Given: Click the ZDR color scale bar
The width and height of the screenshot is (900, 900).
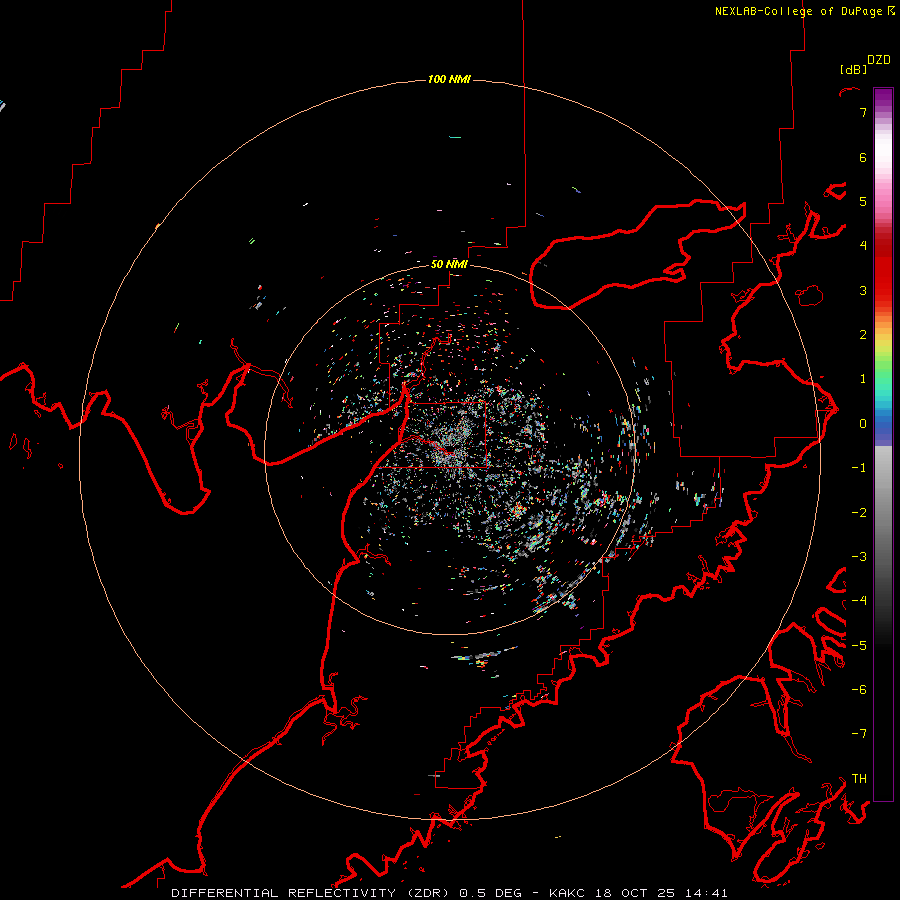Looking at the screenshot, I should pyautogui.click(x=883, y=444).
